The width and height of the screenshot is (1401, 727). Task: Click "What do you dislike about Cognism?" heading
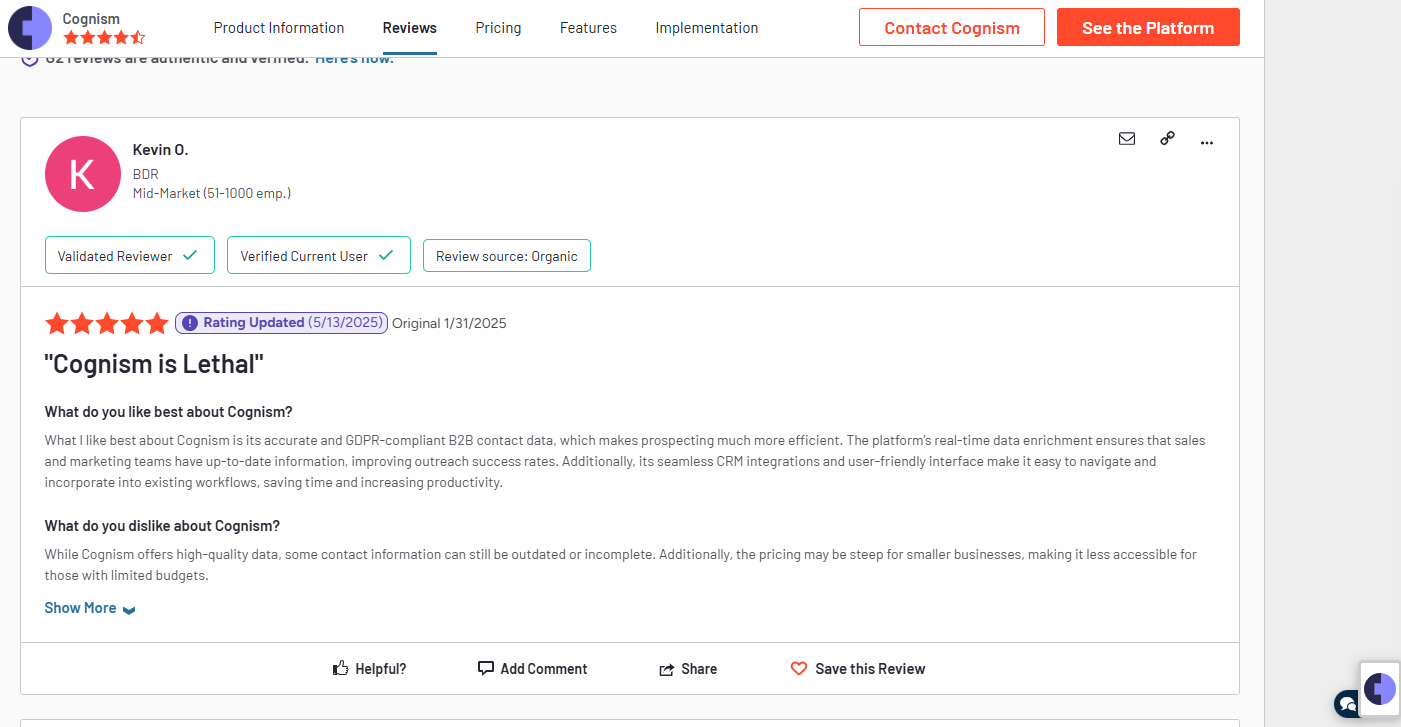click(x=162, y=526)
